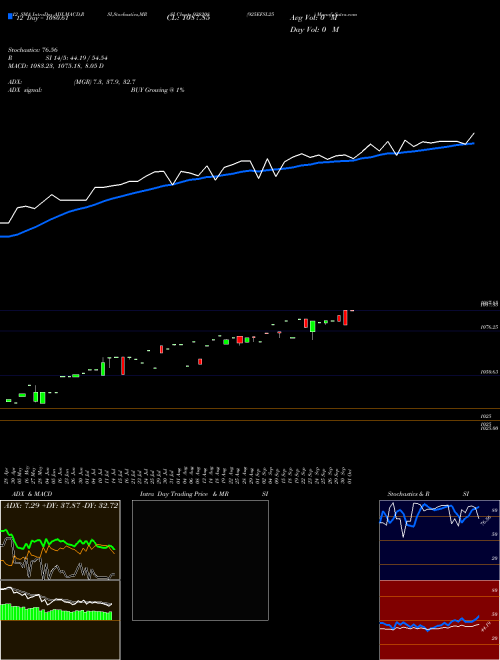
Task: Click the 'Avg Vol: 0 M' label
Action: 314,18
